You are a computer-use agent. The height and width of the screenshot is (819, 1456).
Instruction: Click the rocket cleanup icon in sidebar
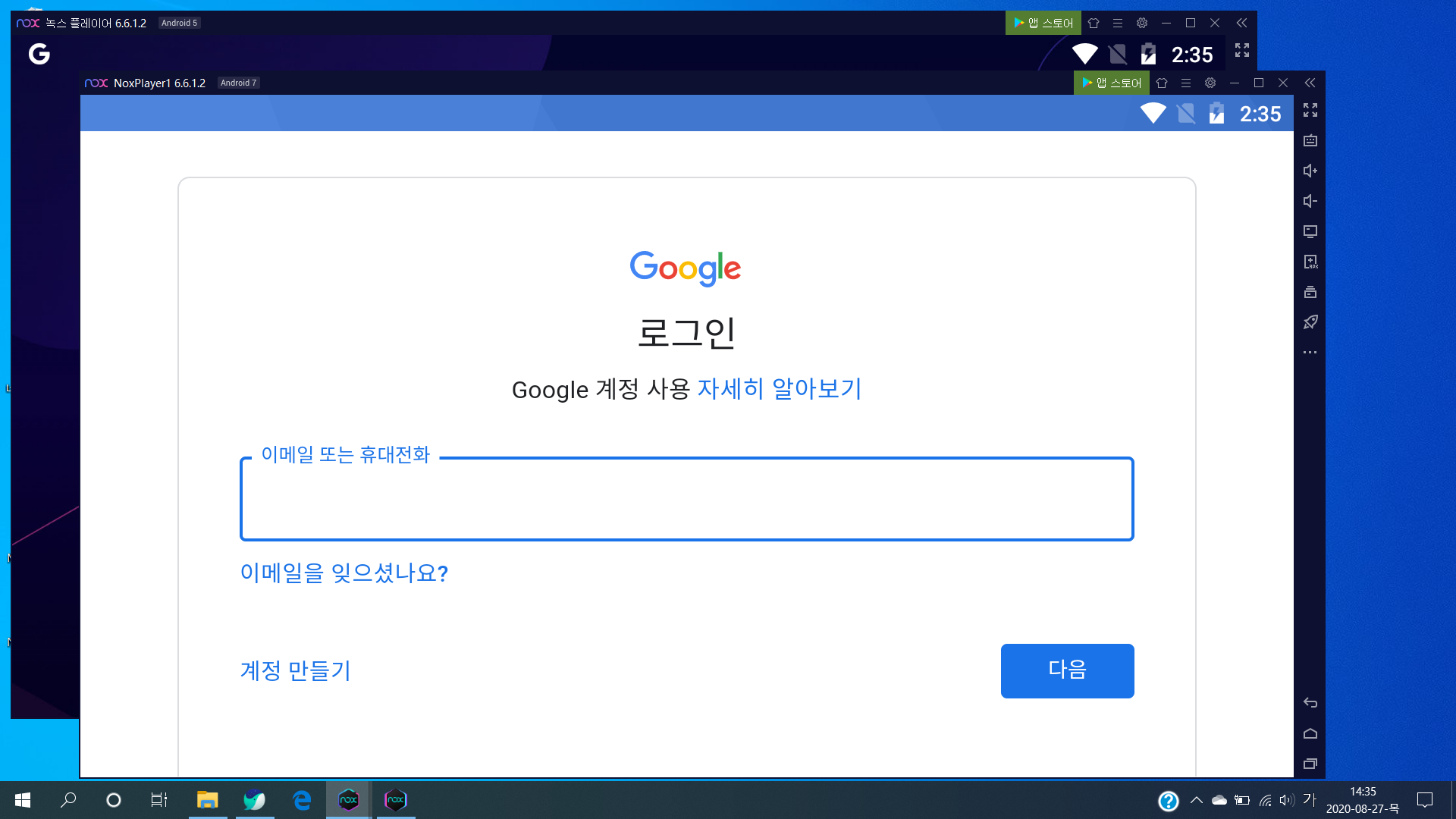1310,322
